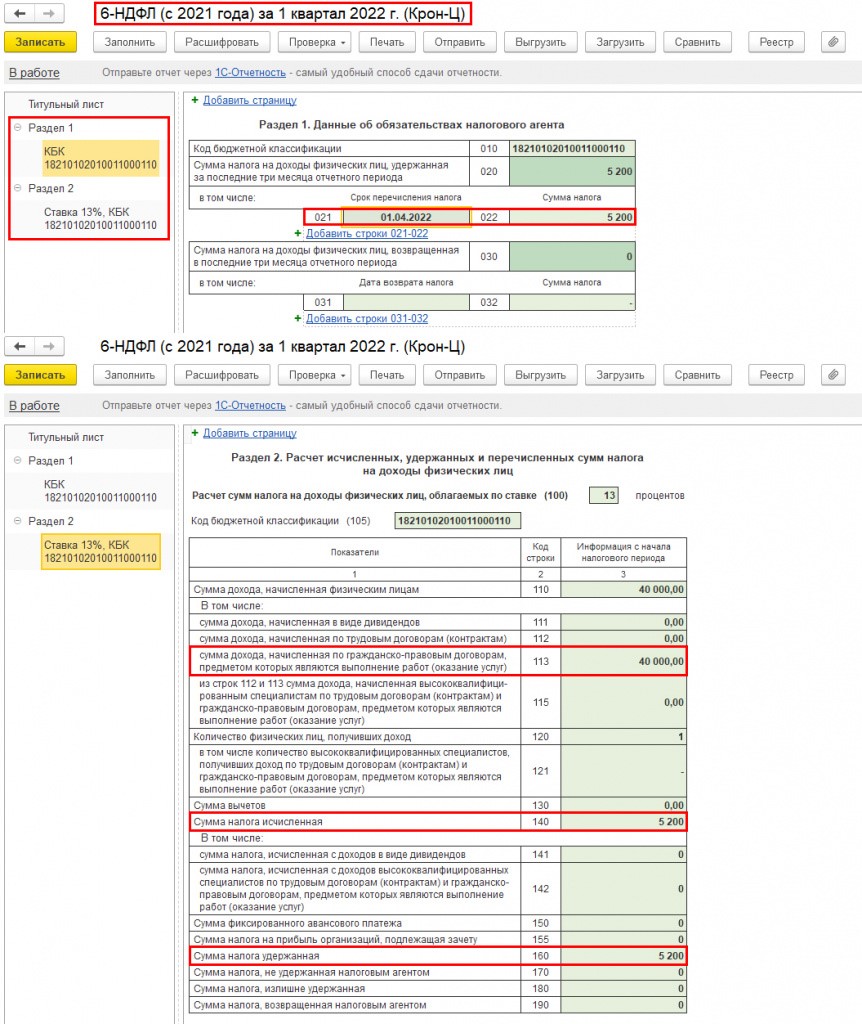Click plus icon by Добавить страницу above Раздел 2 title
This screenshot has width=862, height=1024.
[x=195, y=433]
